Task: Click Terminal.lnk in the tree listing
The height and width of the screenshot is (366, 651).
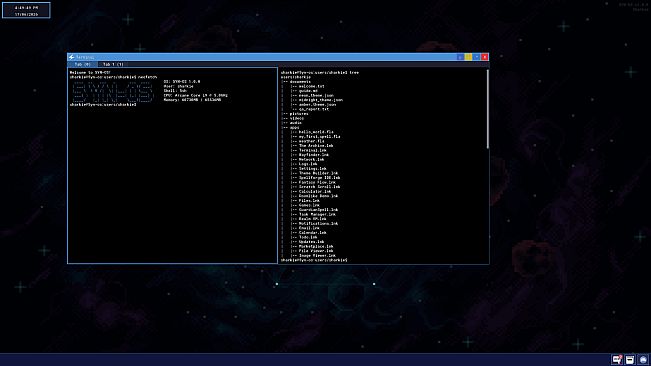Action: (313, 150)
